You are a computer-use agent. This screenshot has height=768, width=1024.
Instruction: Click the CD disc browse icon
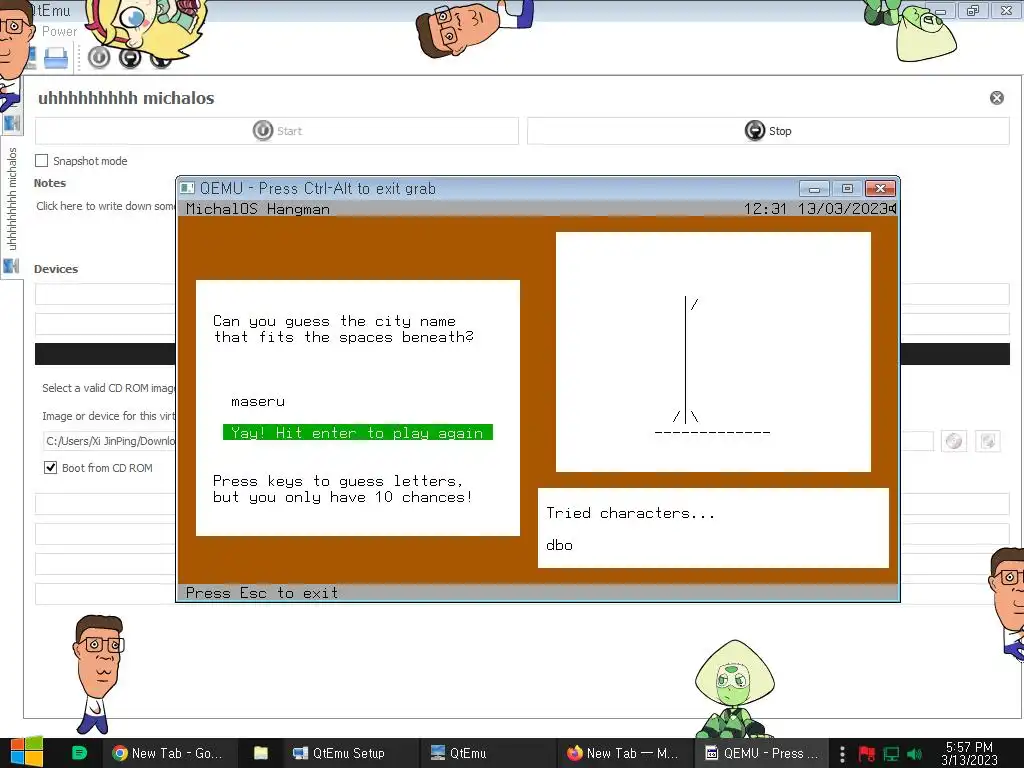click(953, 441)
